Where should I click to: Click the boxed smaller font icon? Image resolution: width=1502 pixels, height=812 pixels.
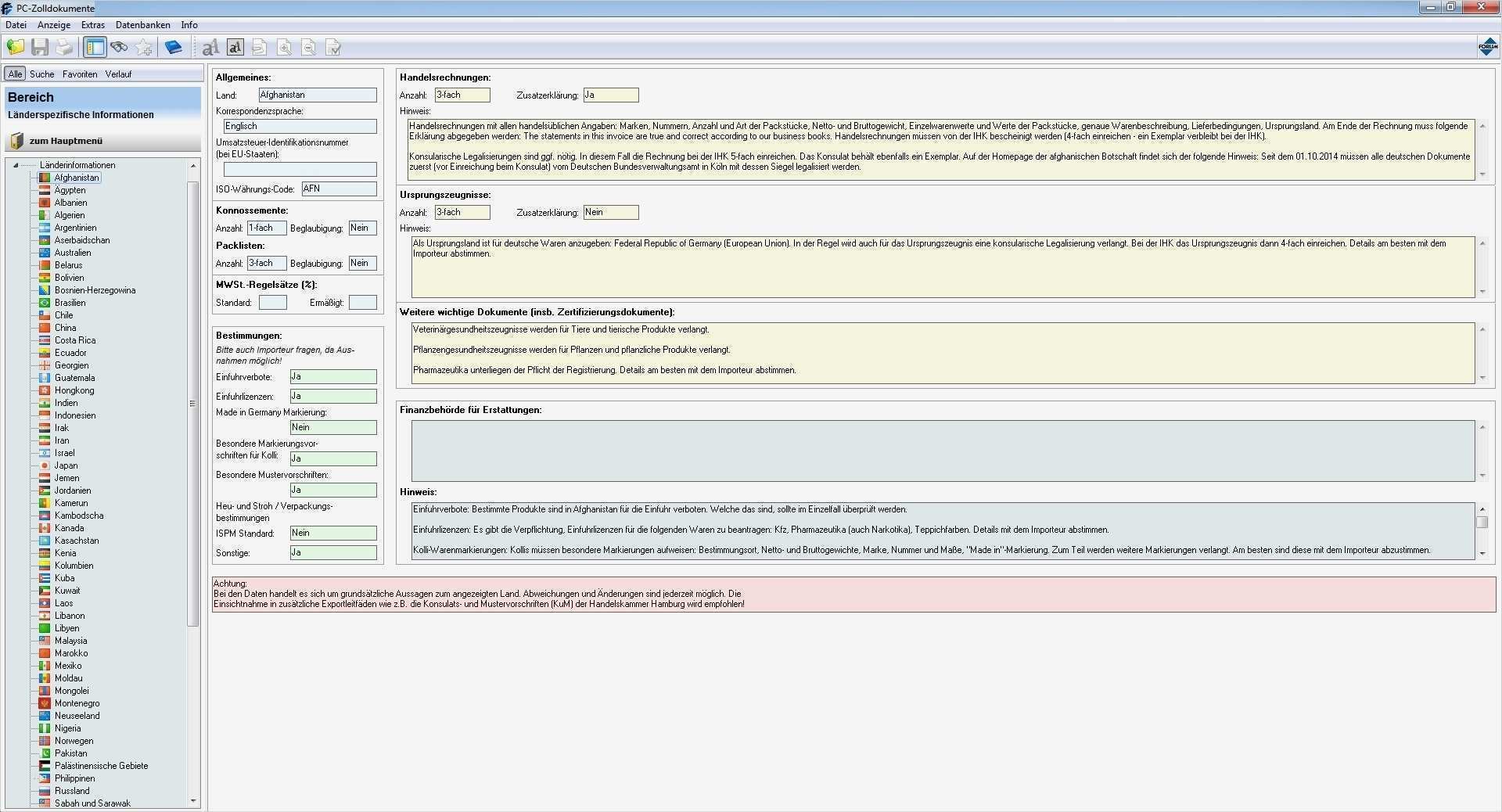(235, 48)
